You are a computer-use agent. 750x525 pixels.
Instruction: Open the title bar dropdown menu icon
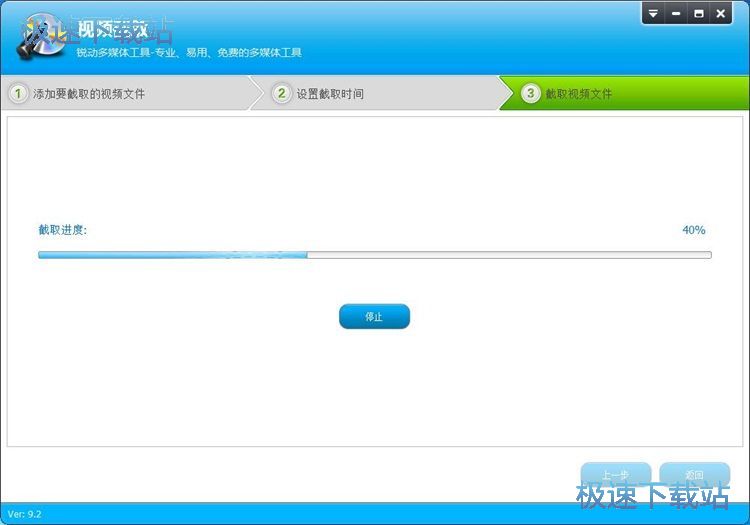click(653, 13)
